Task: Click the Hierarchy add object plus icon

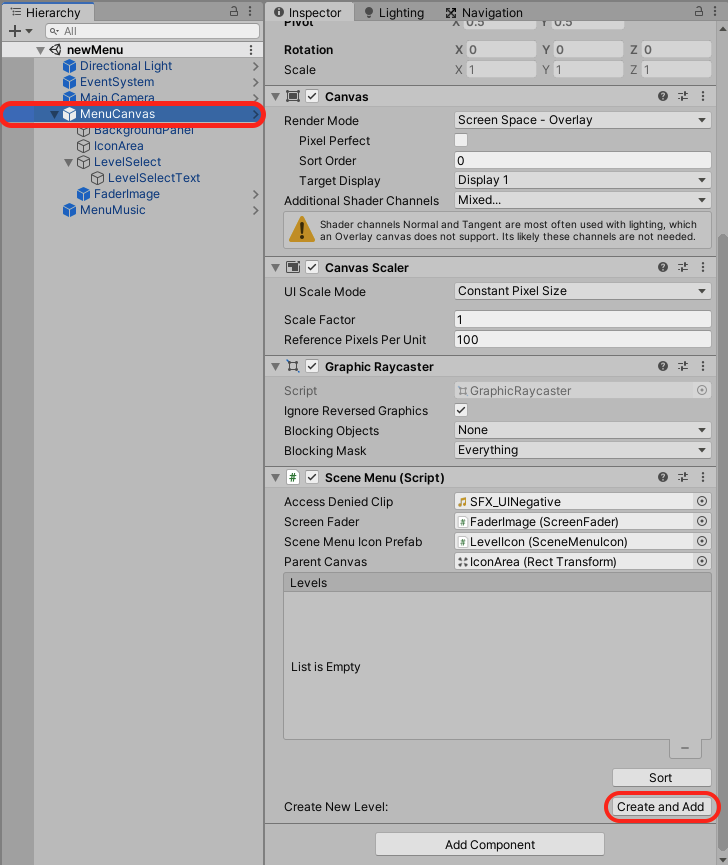Action: tap(15, 32)
